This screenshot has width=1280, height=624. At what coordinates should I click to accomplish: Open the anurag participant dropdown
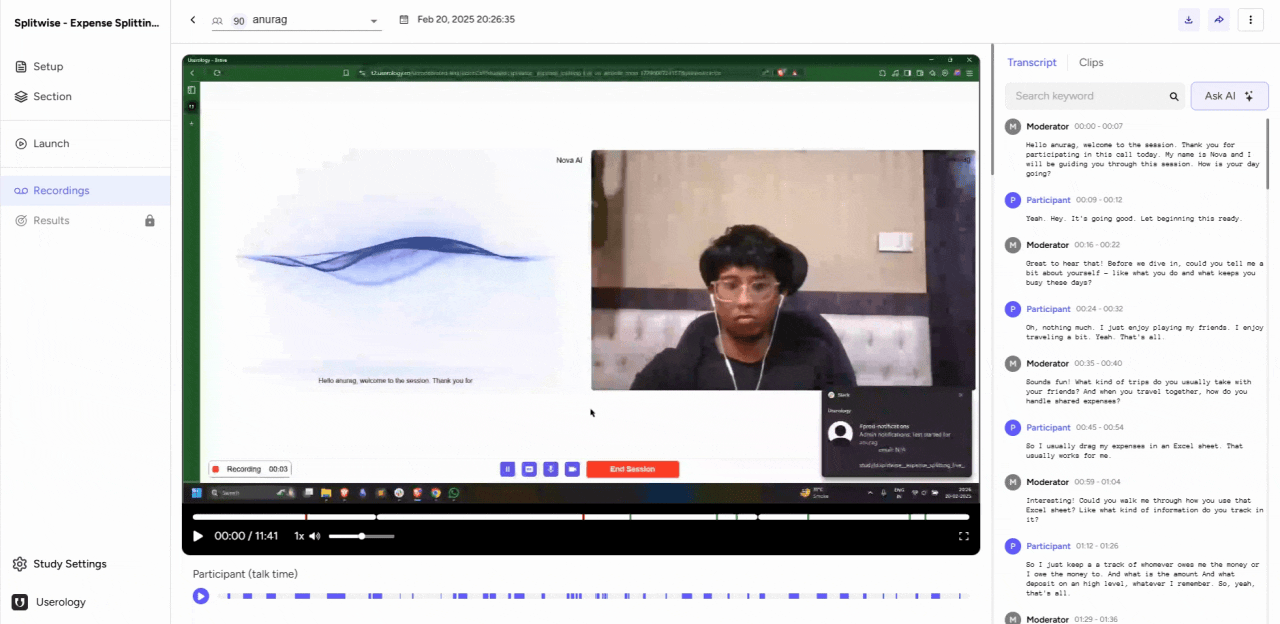(x=374, y=19)
